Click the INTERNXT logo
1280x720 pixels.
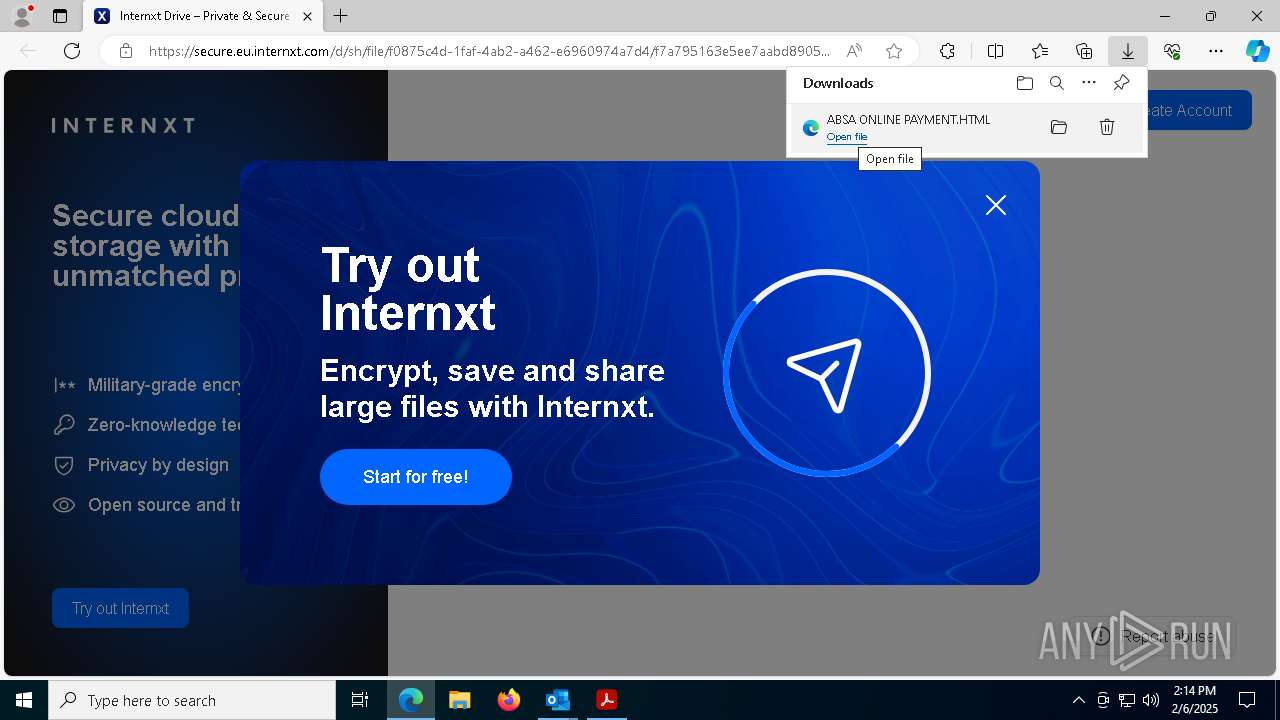(123, 125)
